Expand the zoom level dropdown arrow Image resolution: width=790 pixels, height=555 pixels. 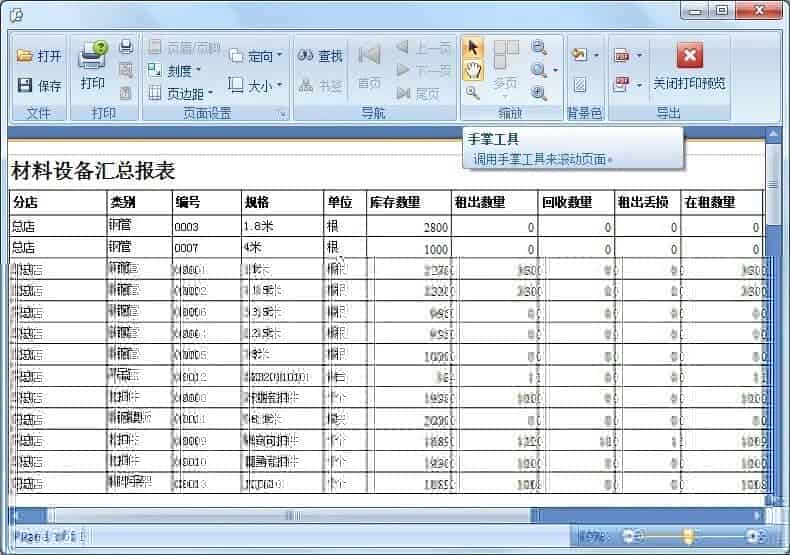556,70
